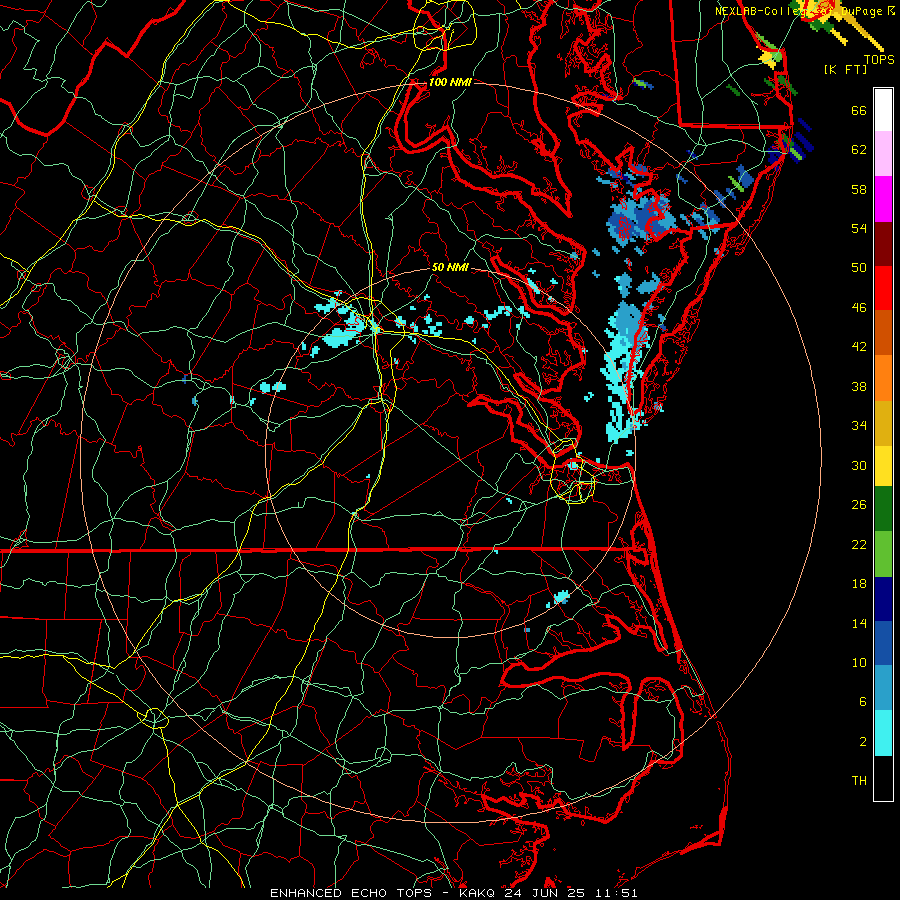The height and width of the screenshot is (900, 900).
Task: Click the medium blue legend swatch
Action: pos(883,643)
